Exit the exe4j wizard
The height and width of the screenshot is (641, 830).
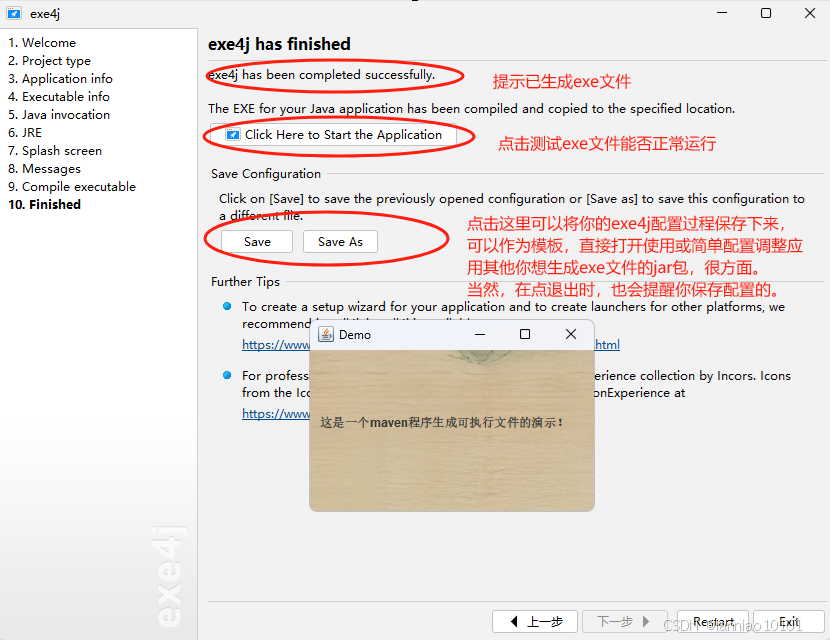789,621
